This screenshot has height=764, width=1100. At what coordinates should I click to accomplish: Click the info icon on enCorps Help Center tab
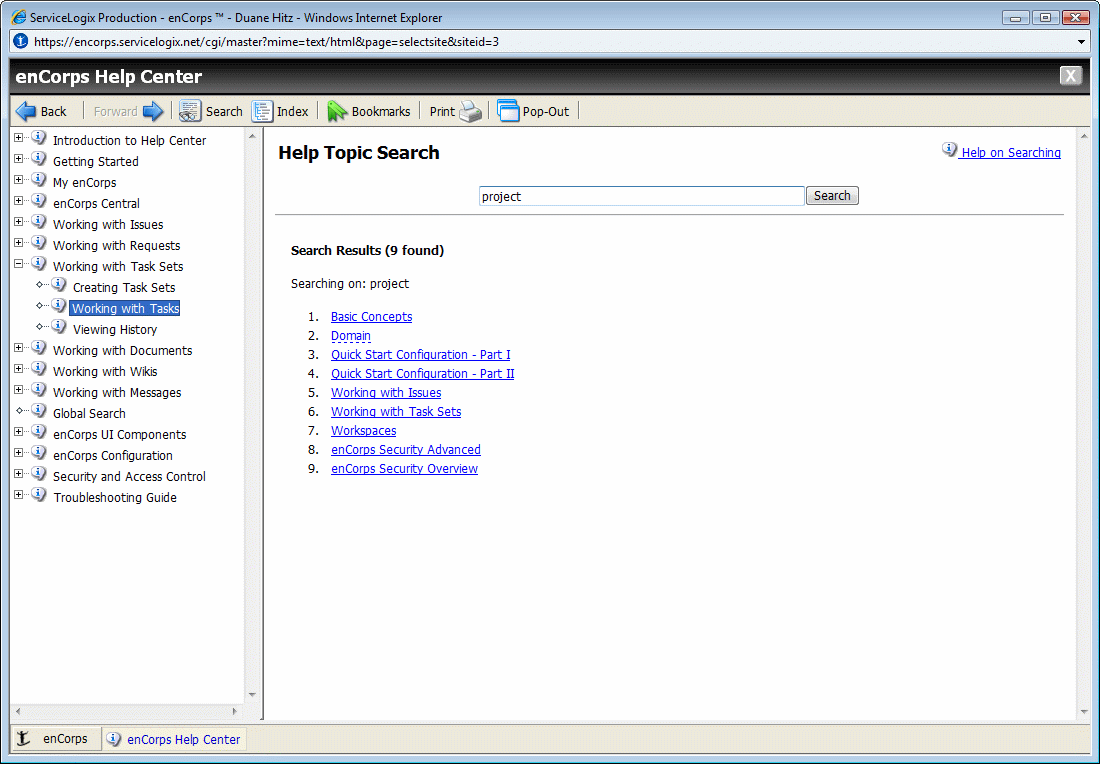click(113, 739)
